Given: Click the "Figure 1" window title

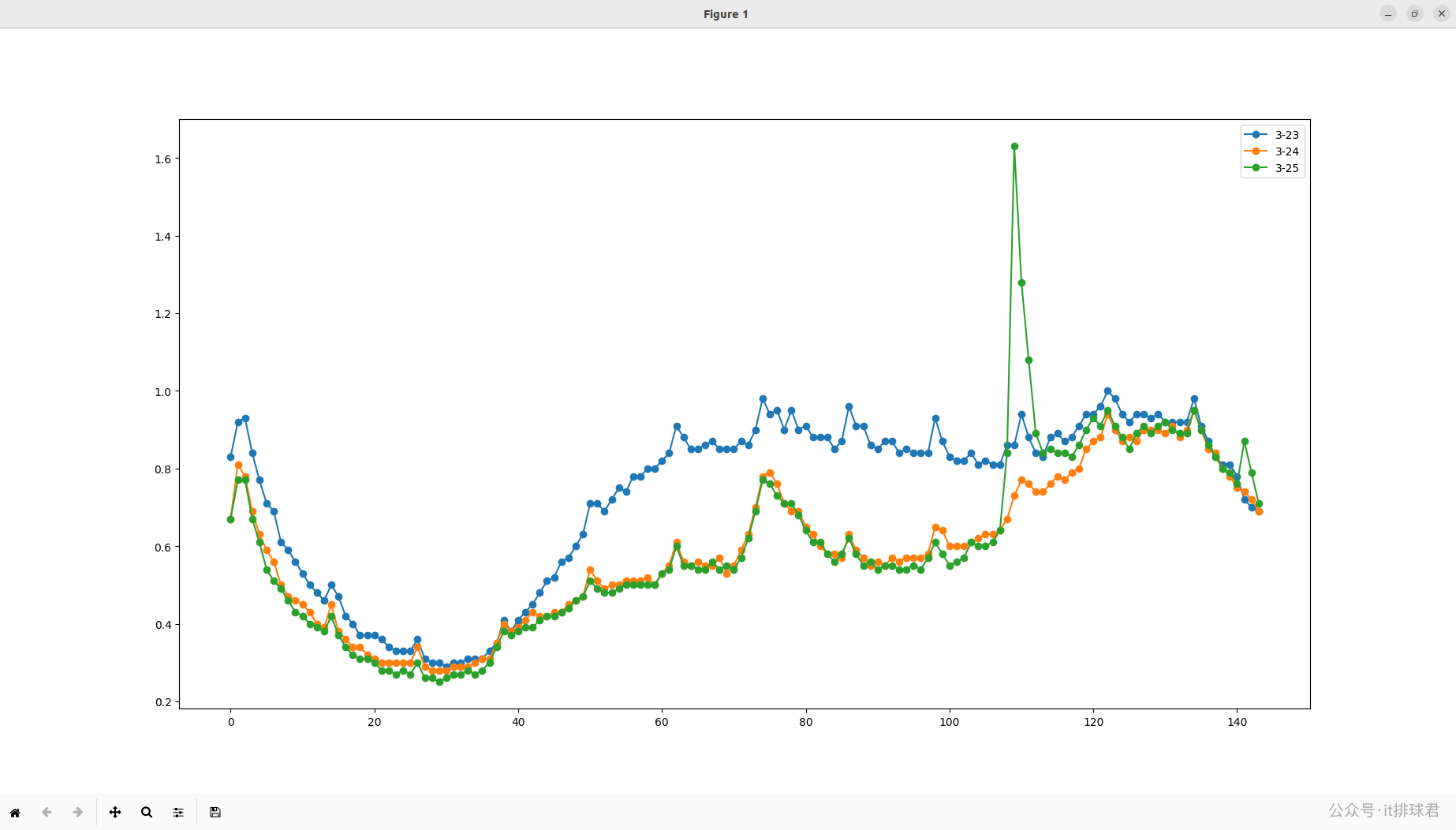Looking at the screenshot, I should coord(726,14).
